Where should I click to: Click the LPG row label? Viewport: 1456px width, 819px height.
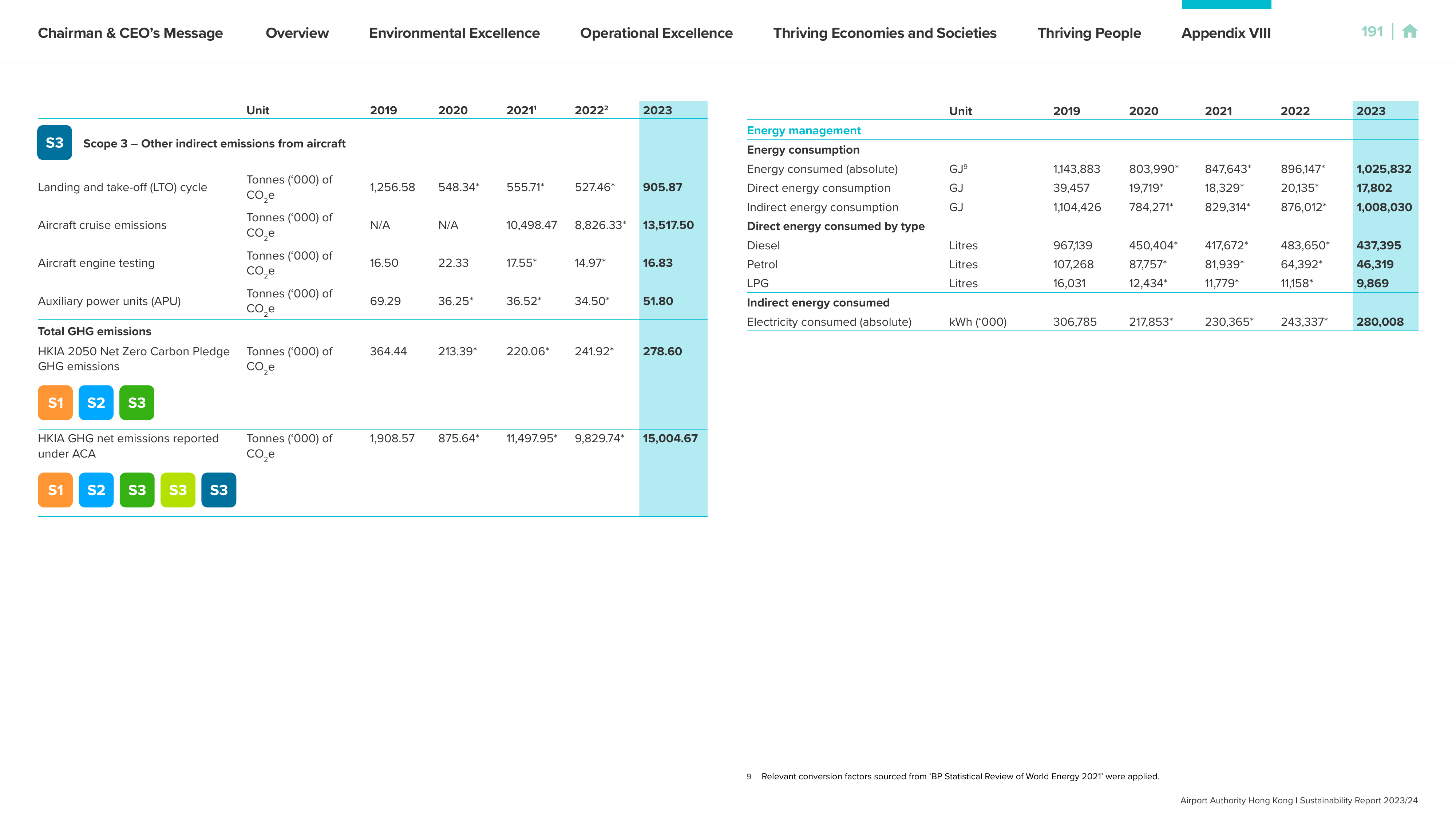pyautogui.click(x=757, y=283)
